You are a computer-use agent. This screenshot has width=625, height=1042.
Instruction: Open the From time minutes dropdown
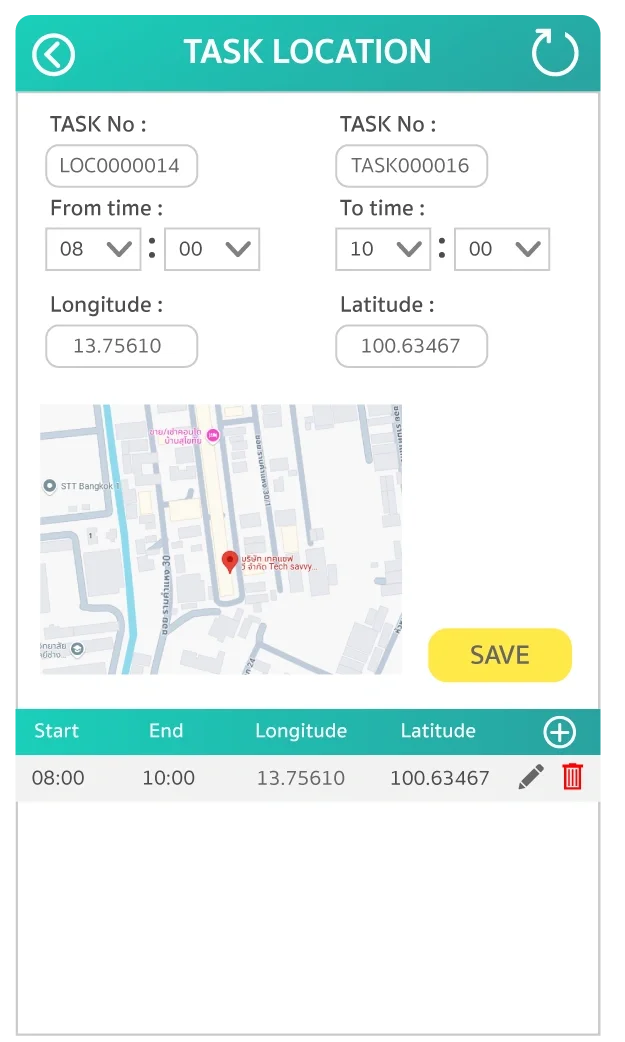211,249
